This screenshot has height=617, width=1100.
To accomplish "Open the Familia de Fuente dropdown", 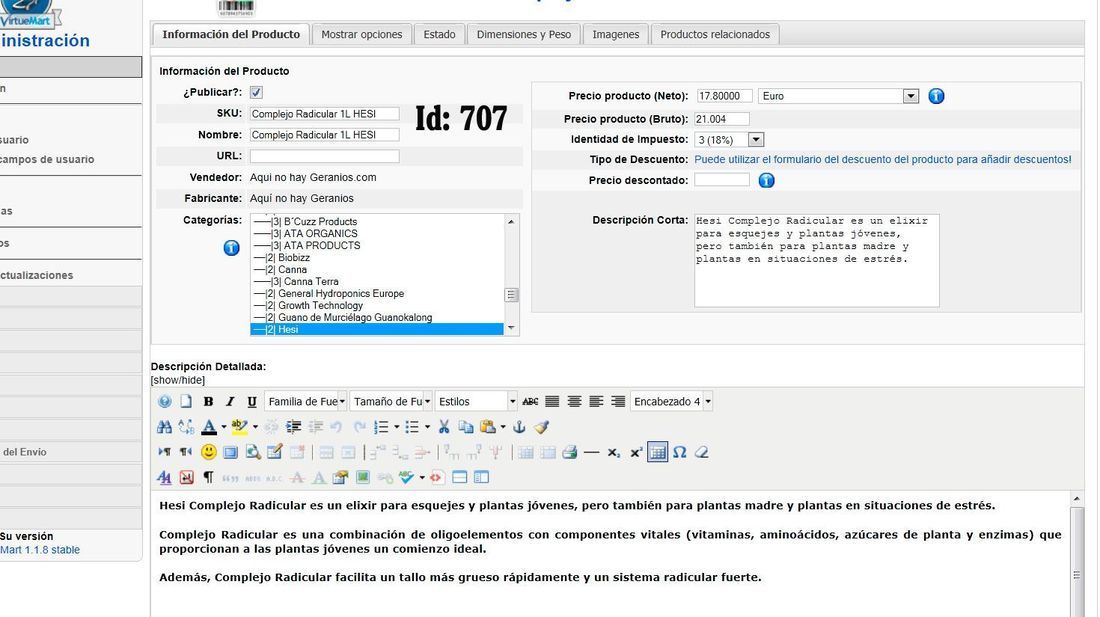I will pyautogui.click(x=306, y=402).
